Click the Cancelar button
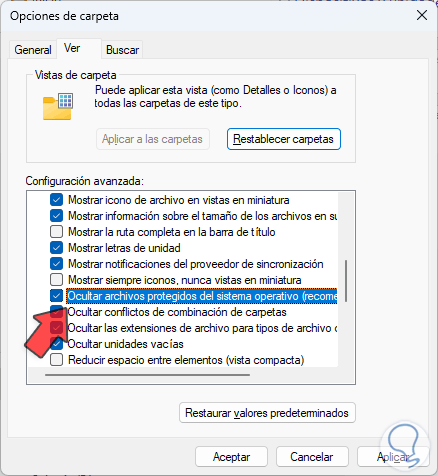This screenshot has width=438, height=476. point(312,457)
